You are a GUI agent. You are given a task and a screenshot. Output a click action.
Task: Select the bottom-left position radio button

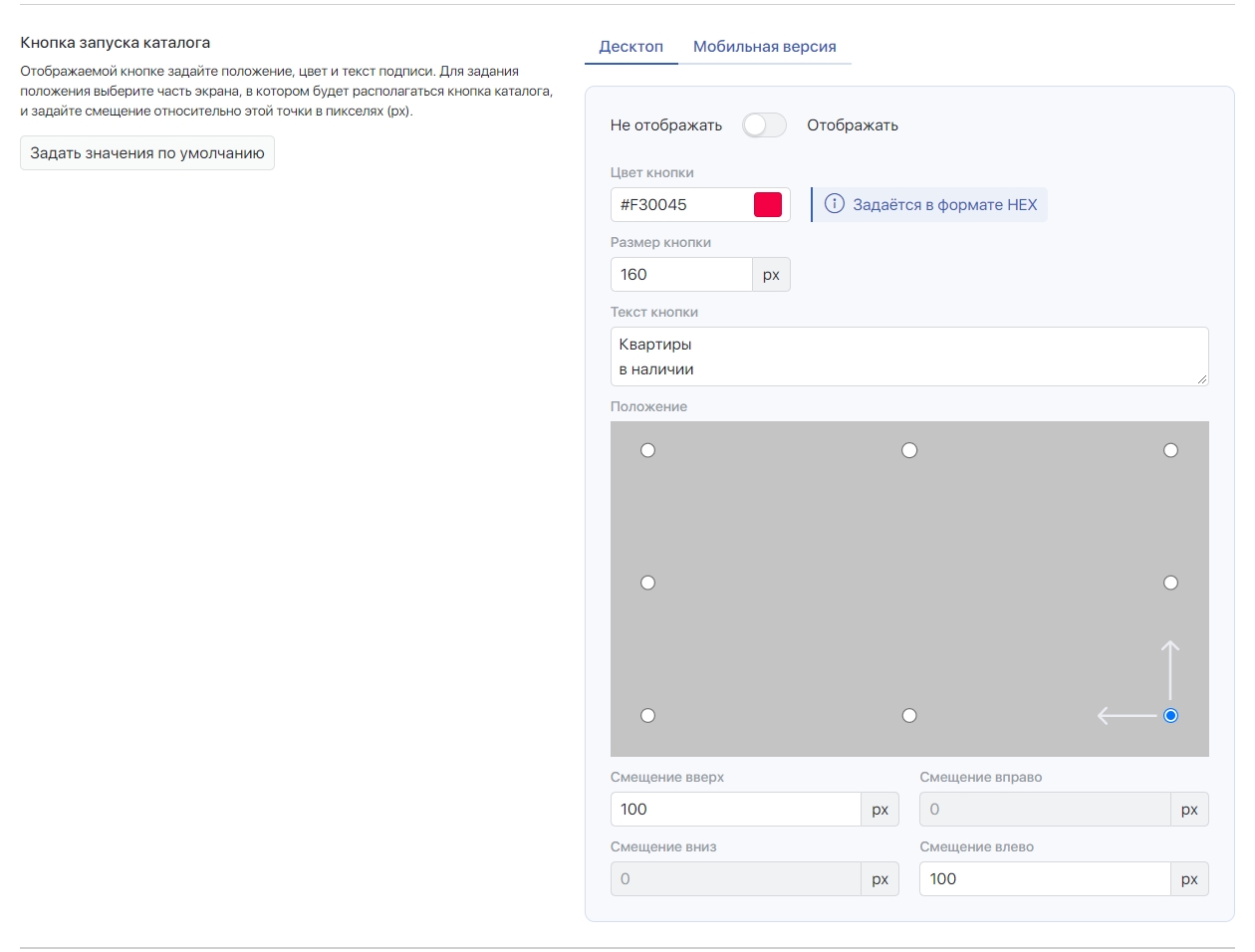click(x=647, y=715)
